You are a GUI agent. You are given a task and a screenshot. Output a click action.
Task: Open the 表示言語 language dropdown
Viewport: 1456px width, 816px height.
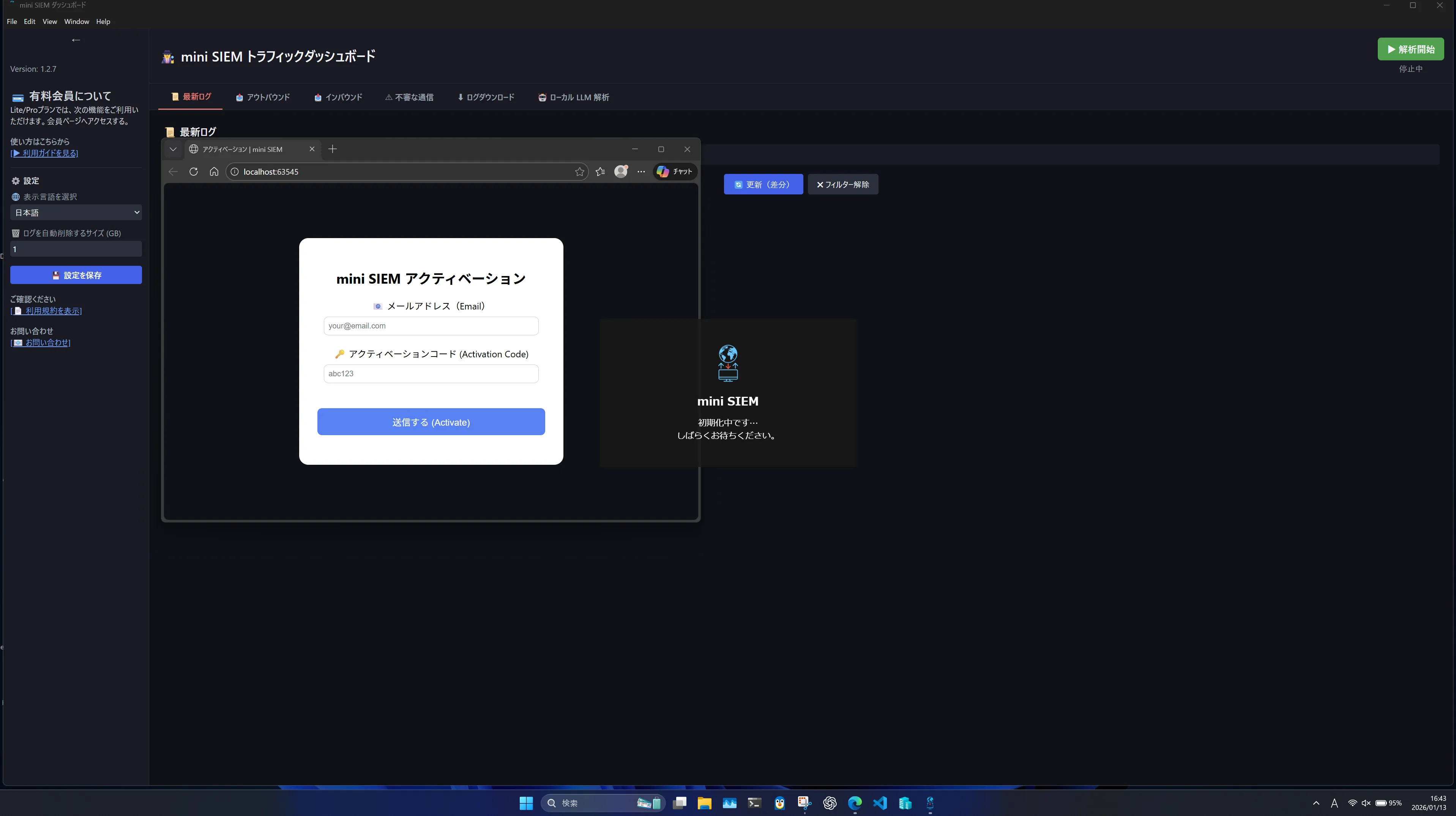76,213
